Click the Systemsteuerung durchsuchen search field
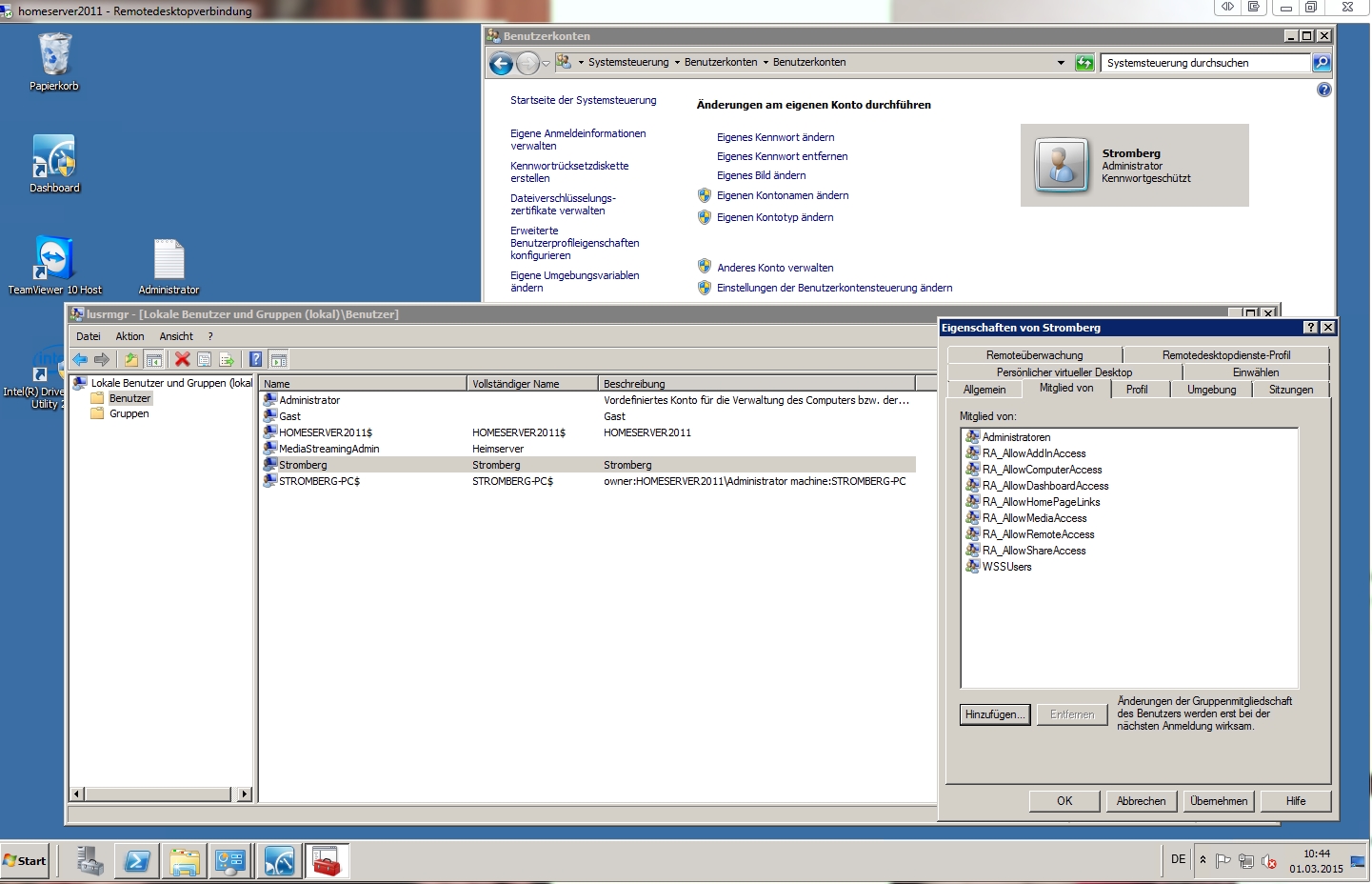 tap(1204, 63)
